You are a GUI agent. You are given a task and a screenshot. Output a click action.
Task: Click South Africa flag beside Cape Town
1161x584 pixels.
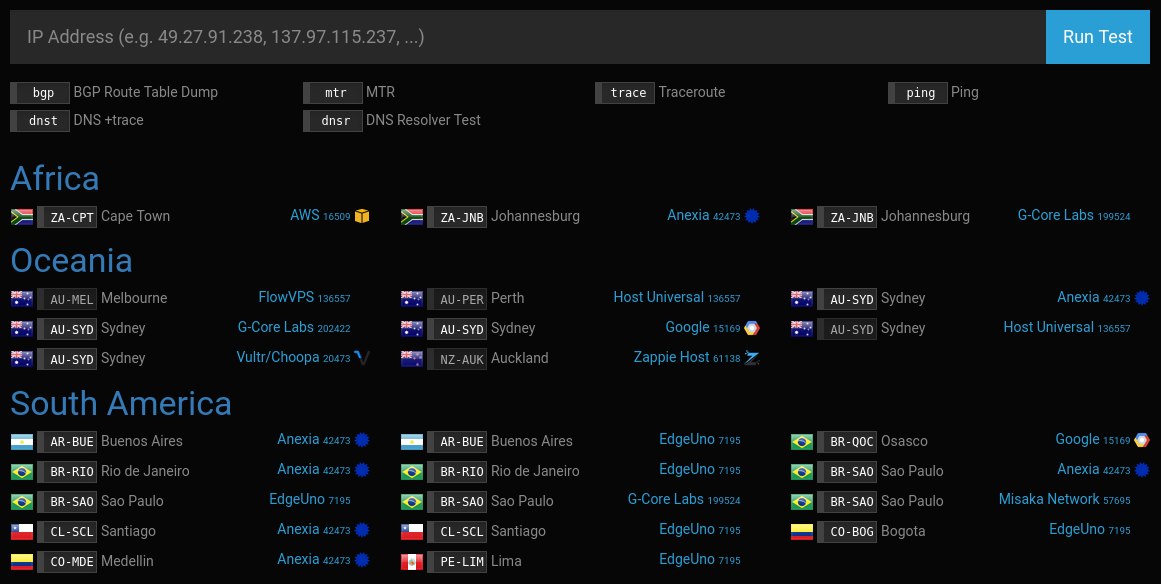[22, 217]
